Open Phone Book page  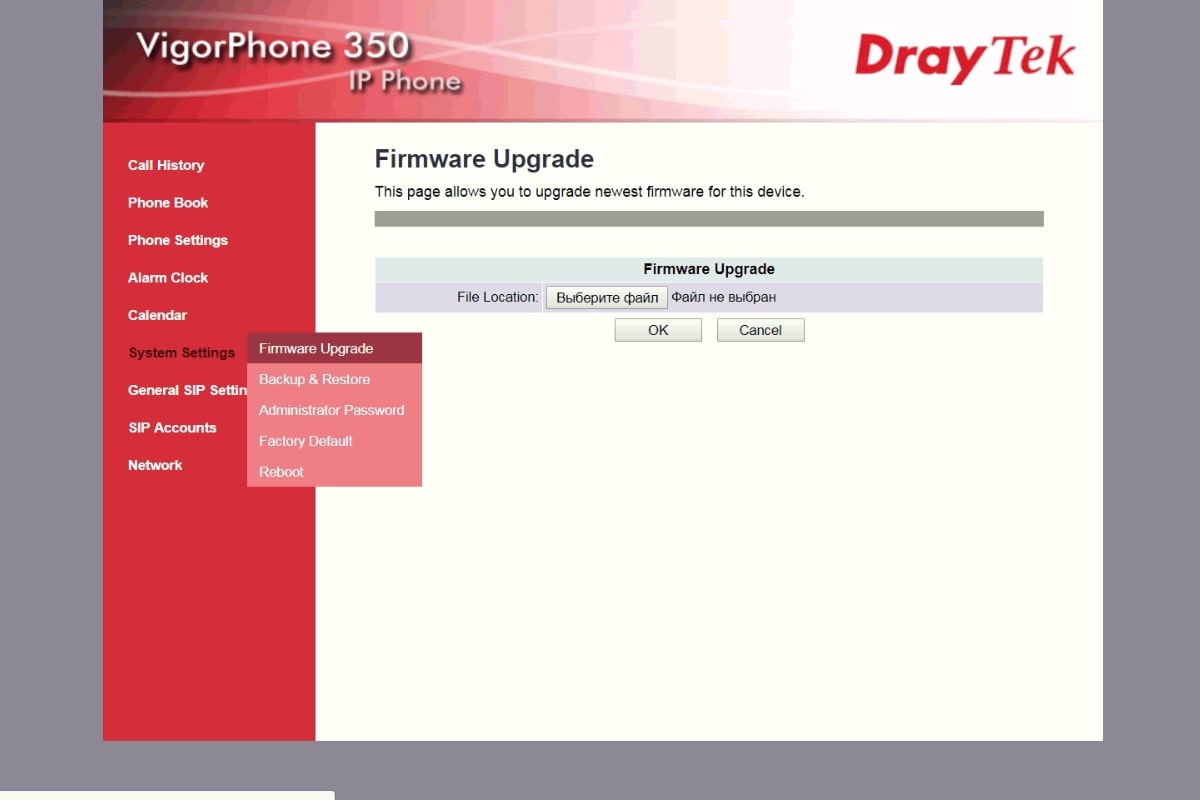coord(168,202)
